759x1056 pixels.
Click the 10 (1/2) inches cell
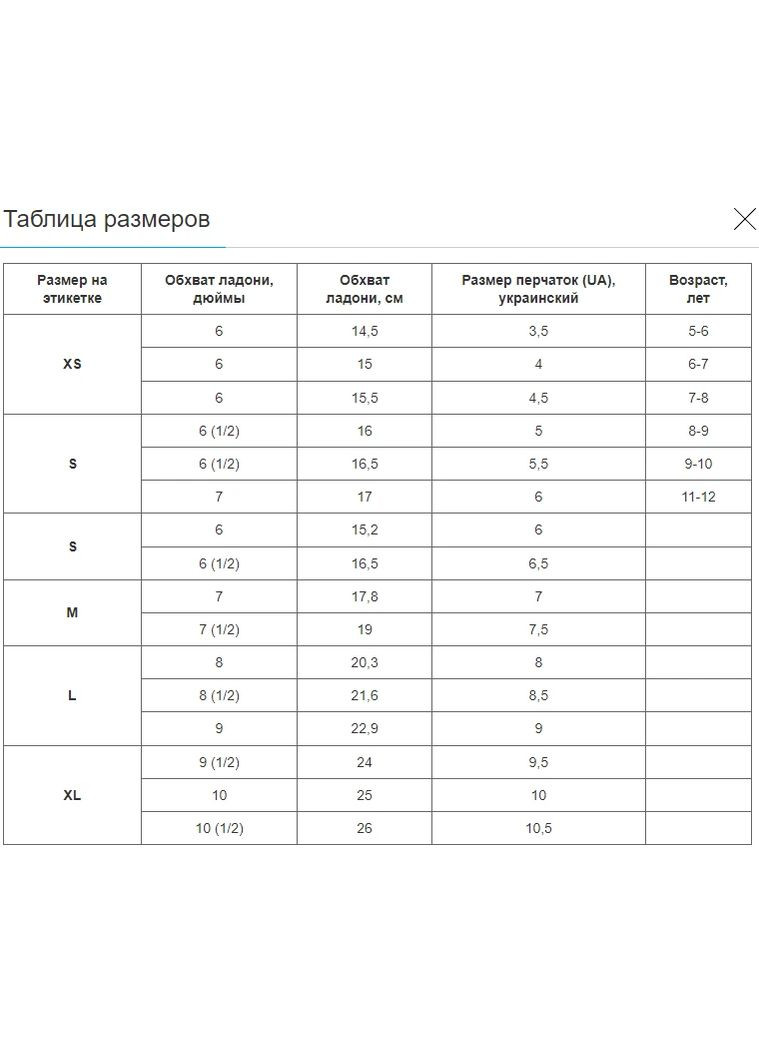coord(219,828)
